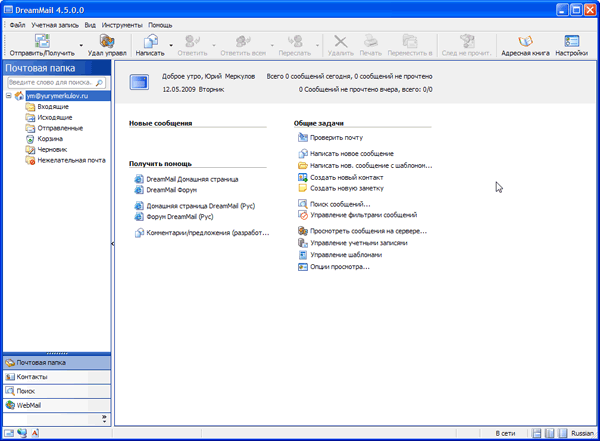This screenshot has height=441, width=600.
Task: Select the Отправленные folder
Action: (x=60, y=128)
